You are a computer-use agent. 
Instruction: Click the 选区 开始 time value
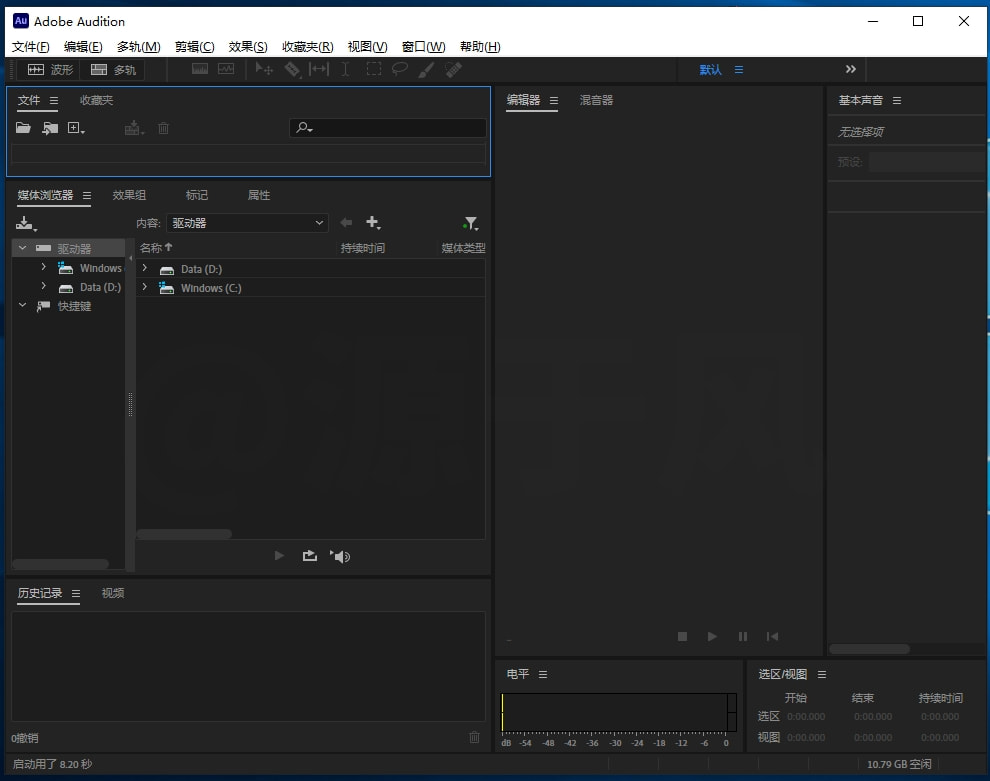806,717
